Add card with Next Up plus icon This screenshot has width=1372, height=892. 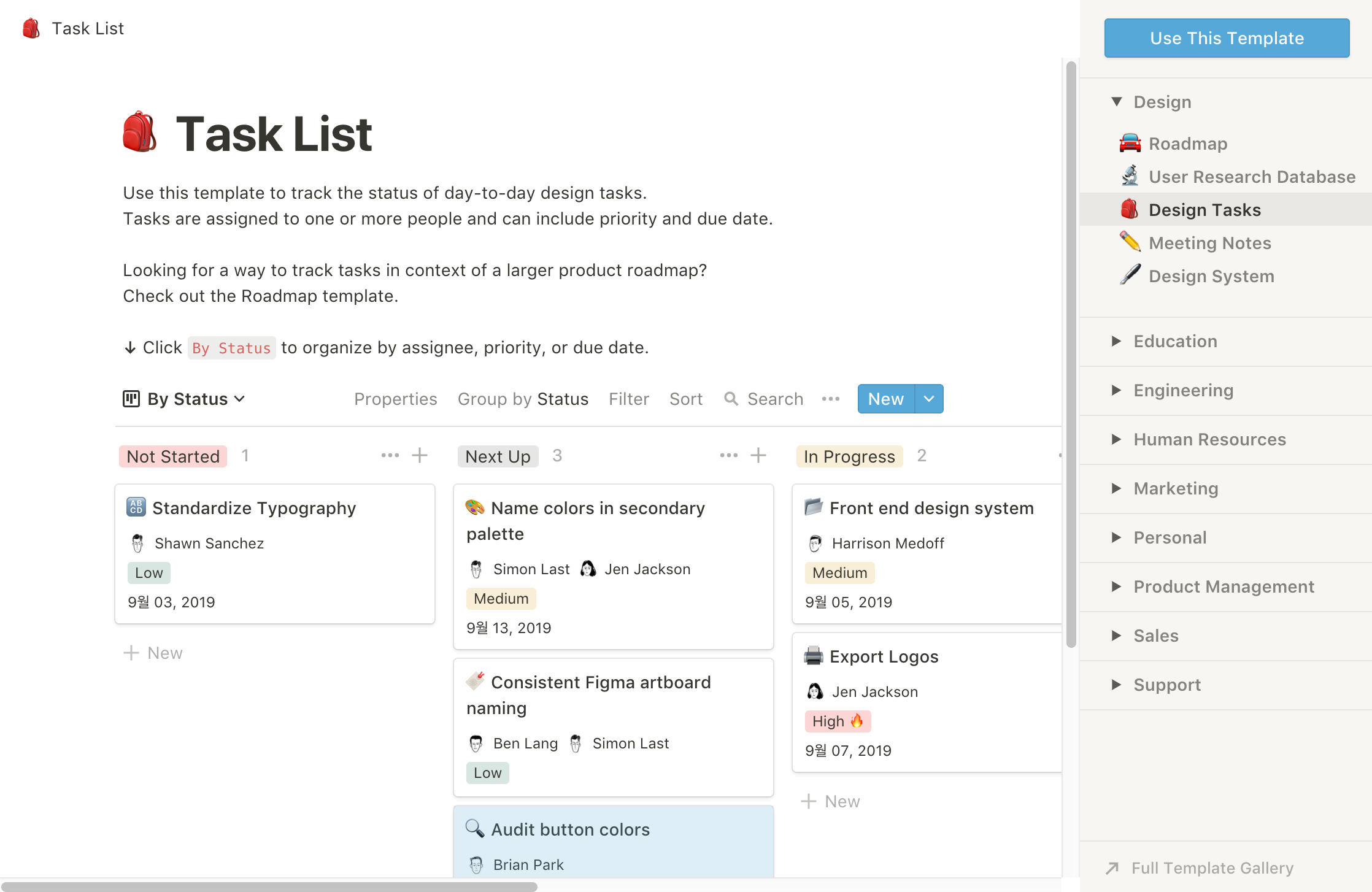(758, 455)
